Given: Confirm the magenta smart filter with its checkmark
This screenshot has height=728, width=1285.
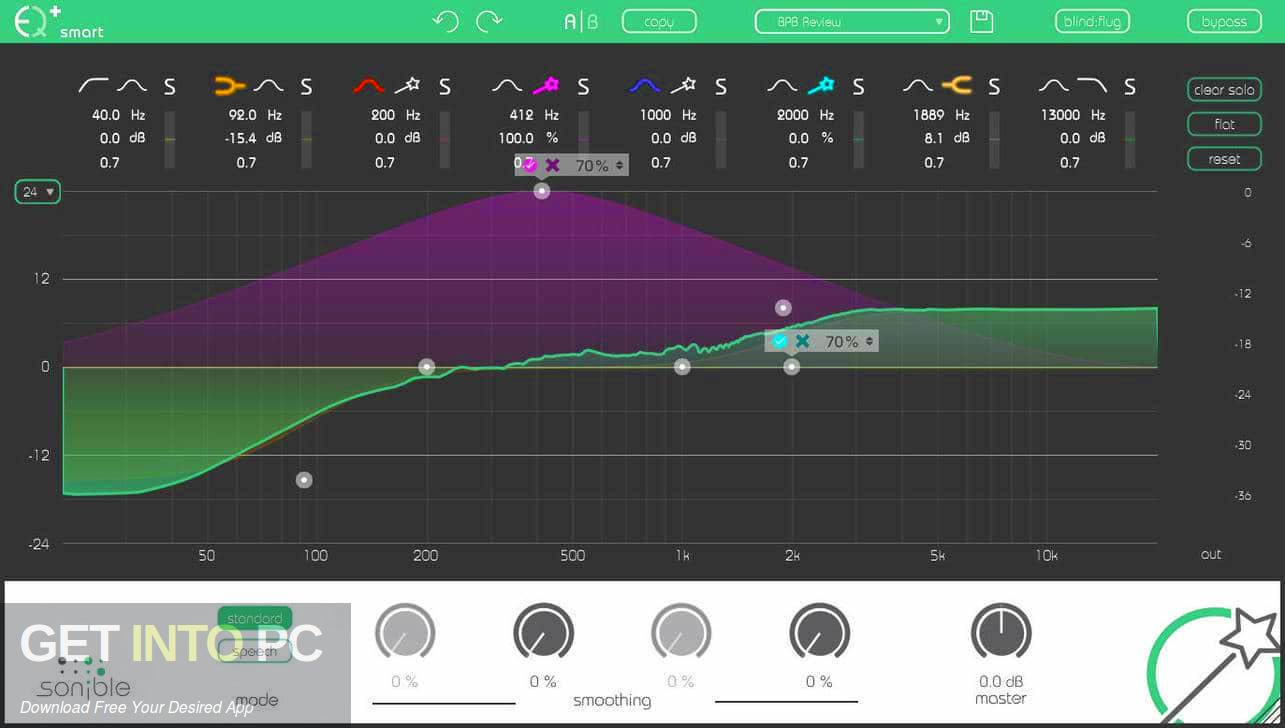Looking at the screenshot, I should point(531,165).
